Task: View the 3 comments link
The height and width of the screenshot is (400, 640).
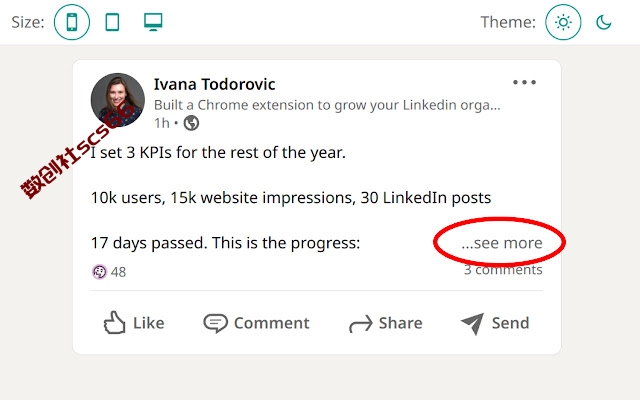Action: coord(503,270)
